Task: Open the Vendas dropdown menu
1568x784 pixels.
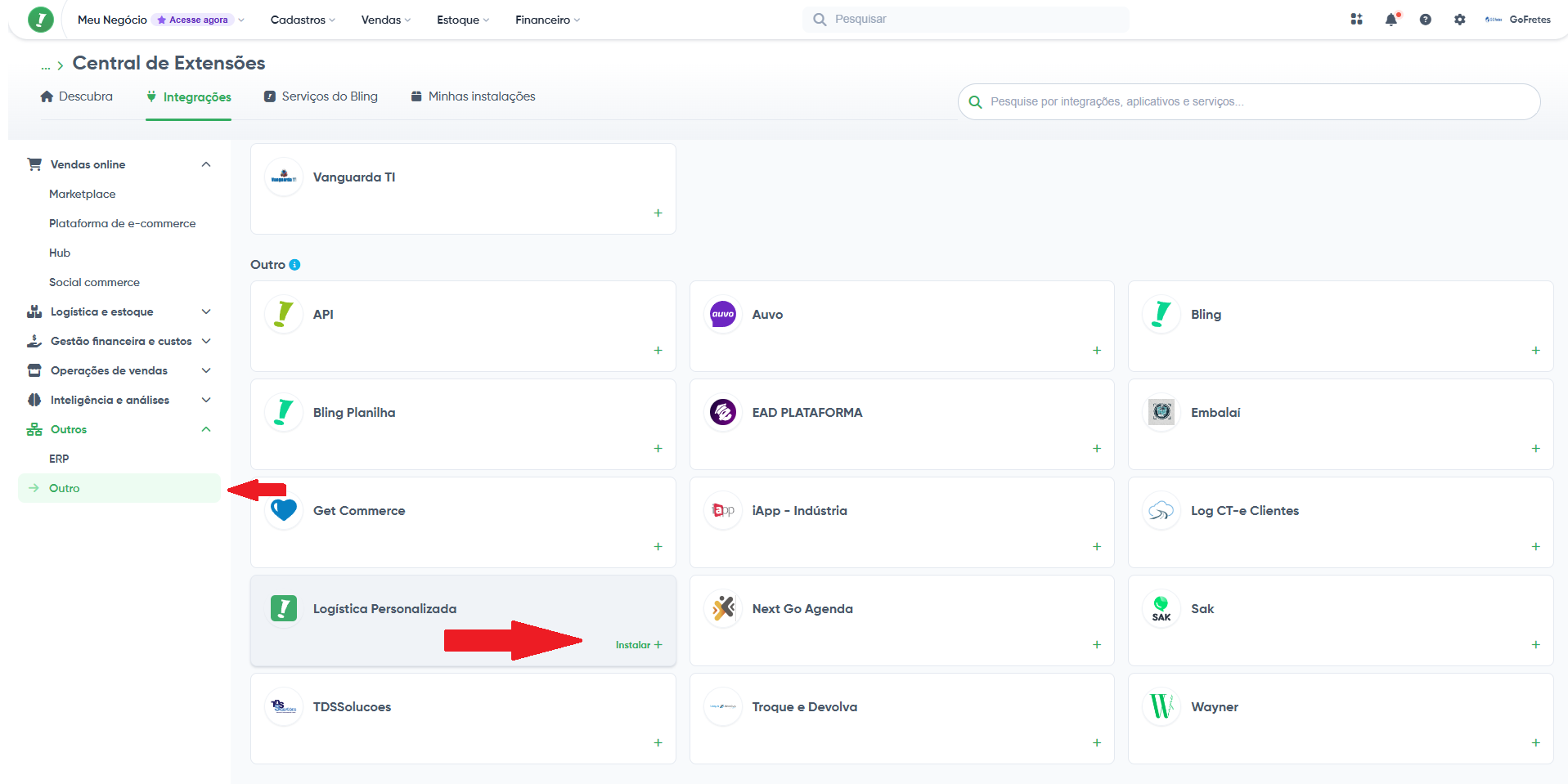Action: (x=386, y=20)
